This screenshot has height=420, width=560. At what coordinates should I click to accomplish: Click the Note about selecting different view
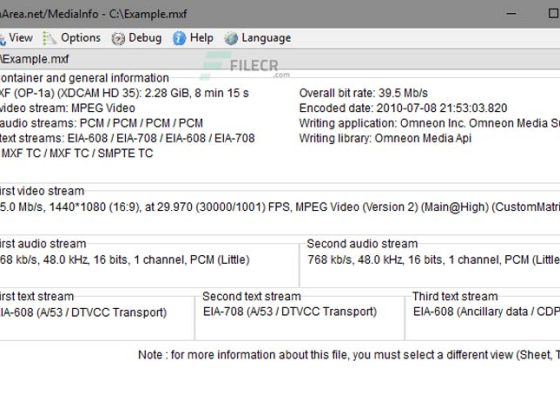349,355
